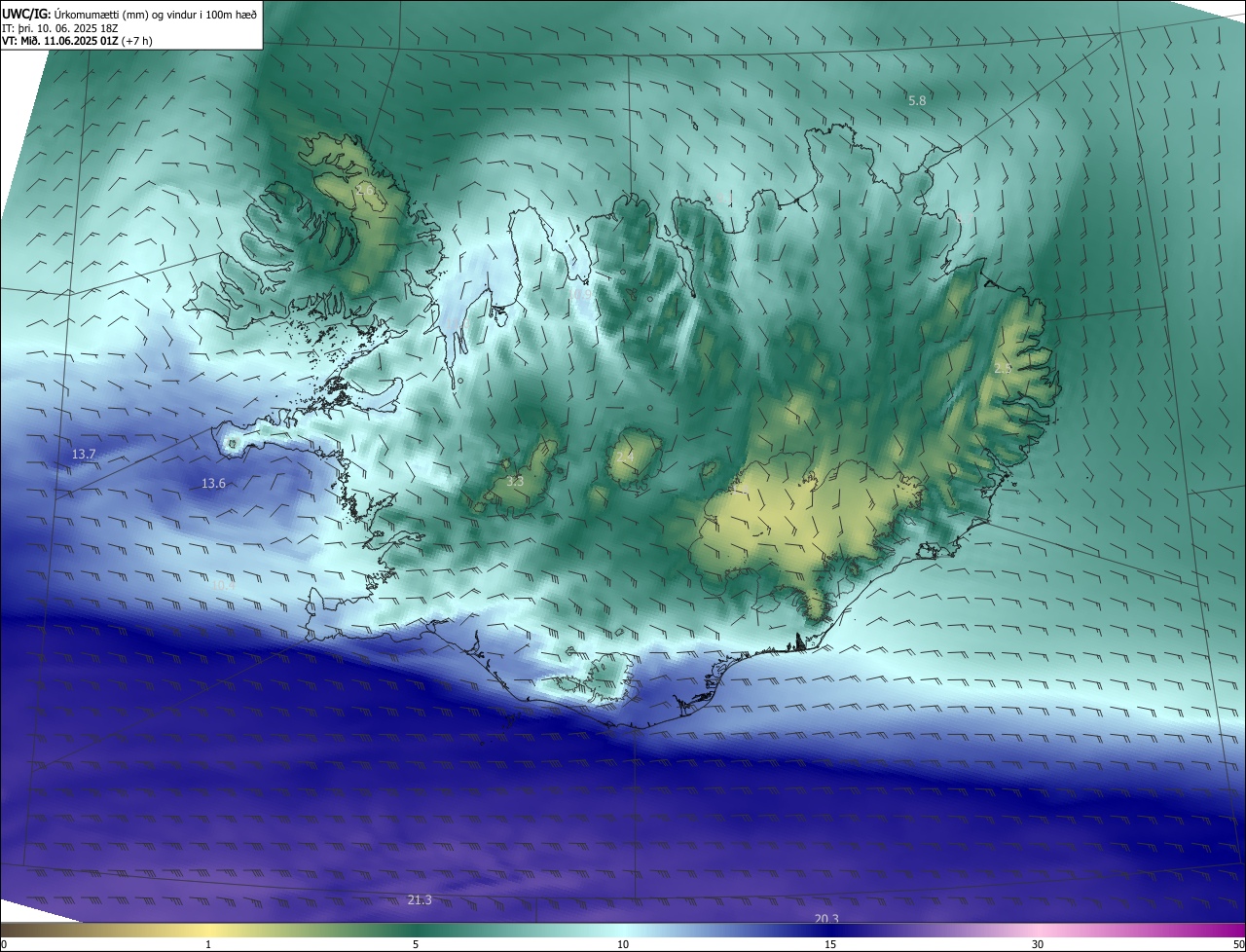Image resolution: width=1246 pixels, height=952 pixels.
Task: Click the color scale at tick 30
Action: pos(1038,944)
